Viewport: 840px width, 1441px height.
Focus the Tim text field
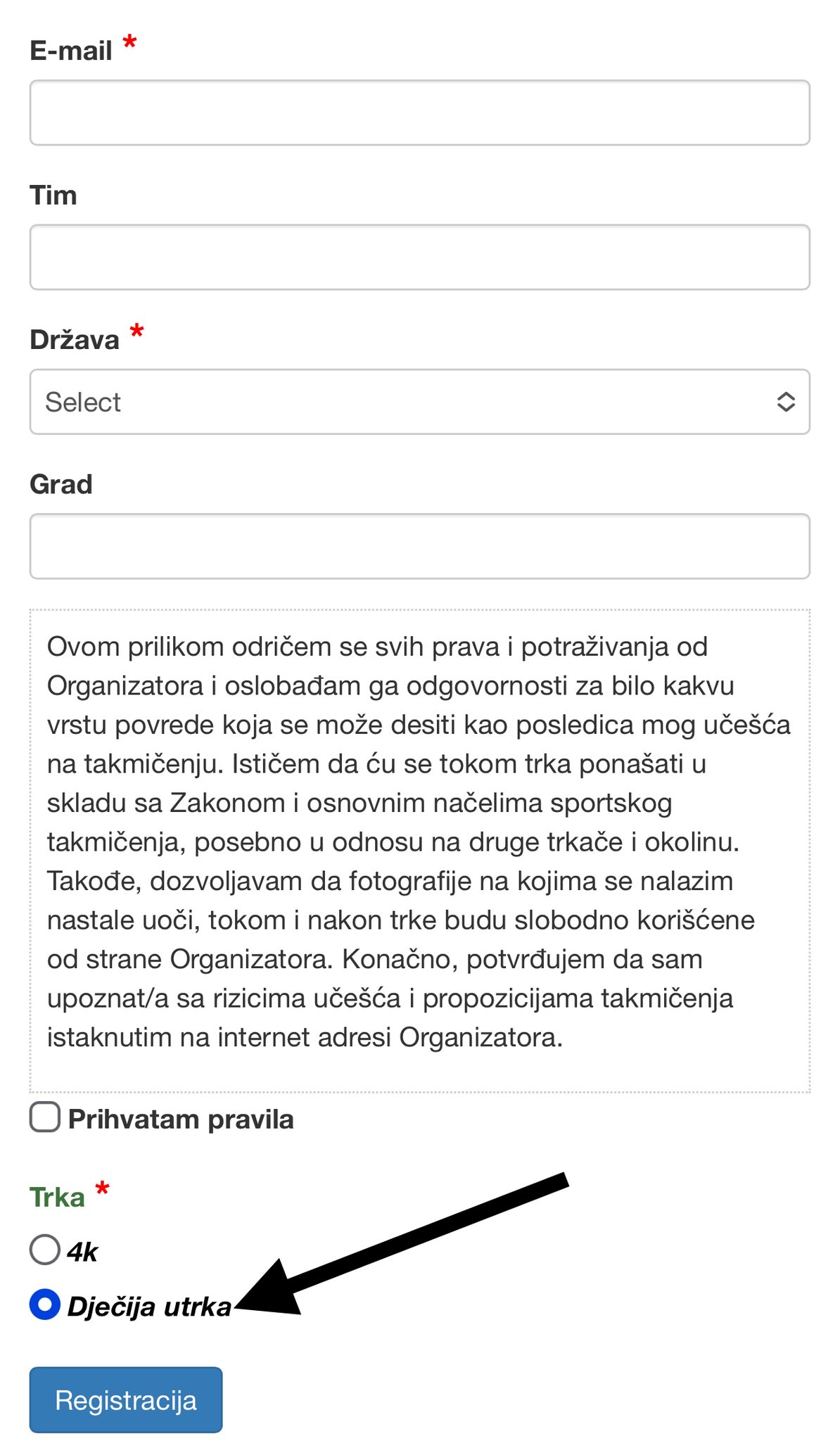[x=419, y=257]
